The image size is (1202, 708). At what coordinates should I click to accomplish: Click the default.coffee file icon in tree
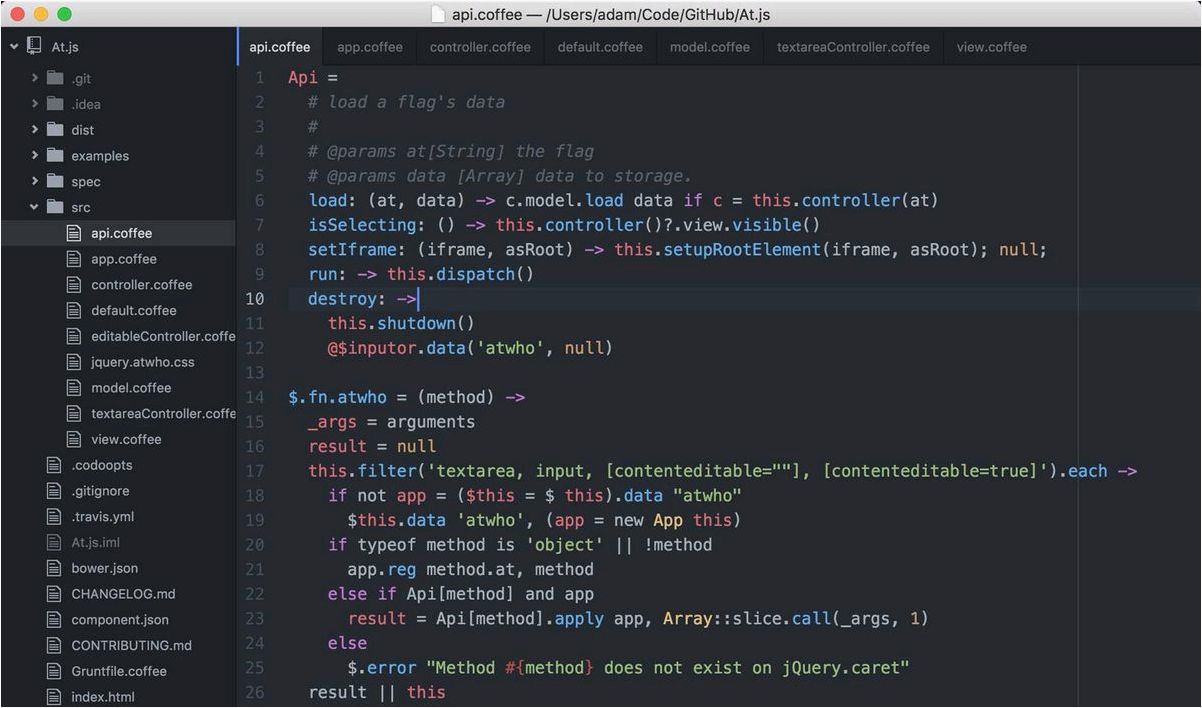tap(73, 310)
